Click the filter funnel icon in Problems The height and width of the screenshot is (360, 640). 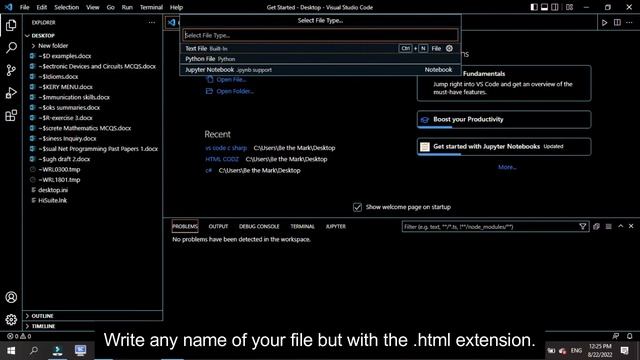tap(582, 227)
